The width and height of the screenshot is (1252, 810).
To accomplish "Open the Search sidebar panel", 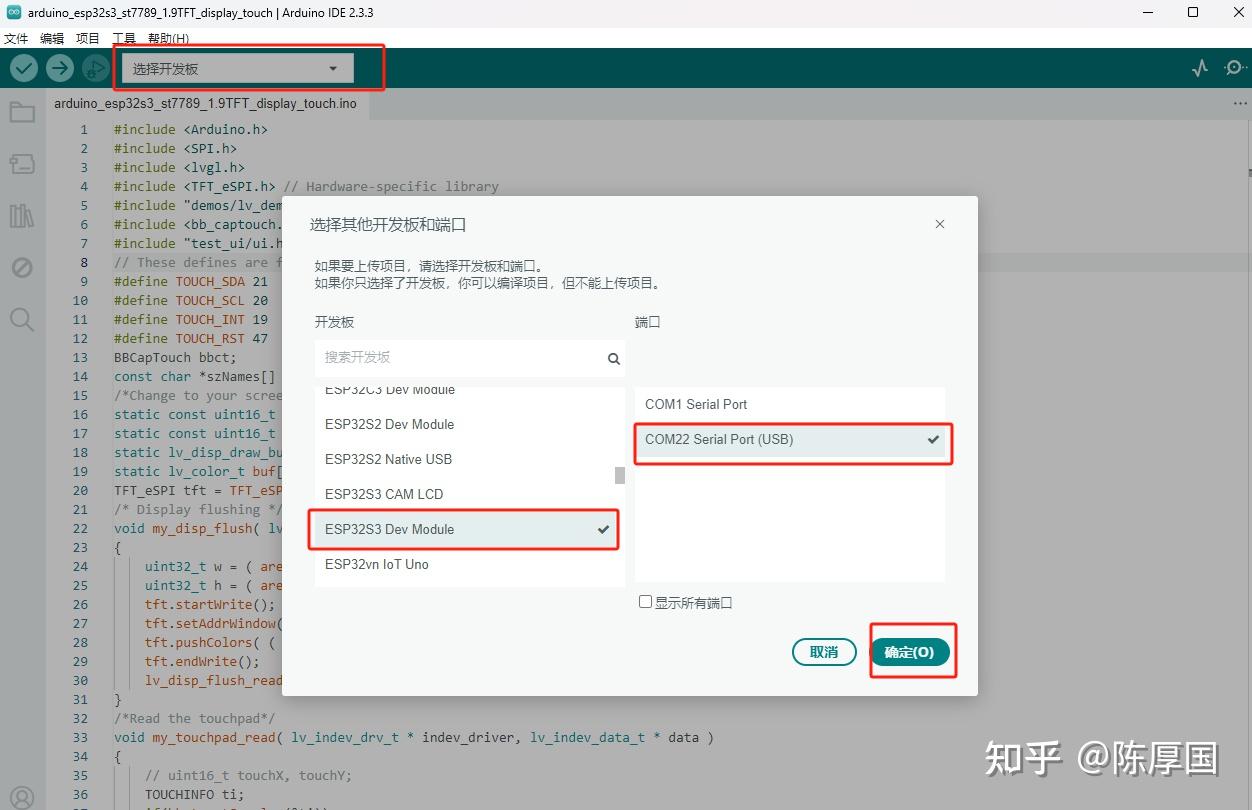I will (x=22, y=319).
